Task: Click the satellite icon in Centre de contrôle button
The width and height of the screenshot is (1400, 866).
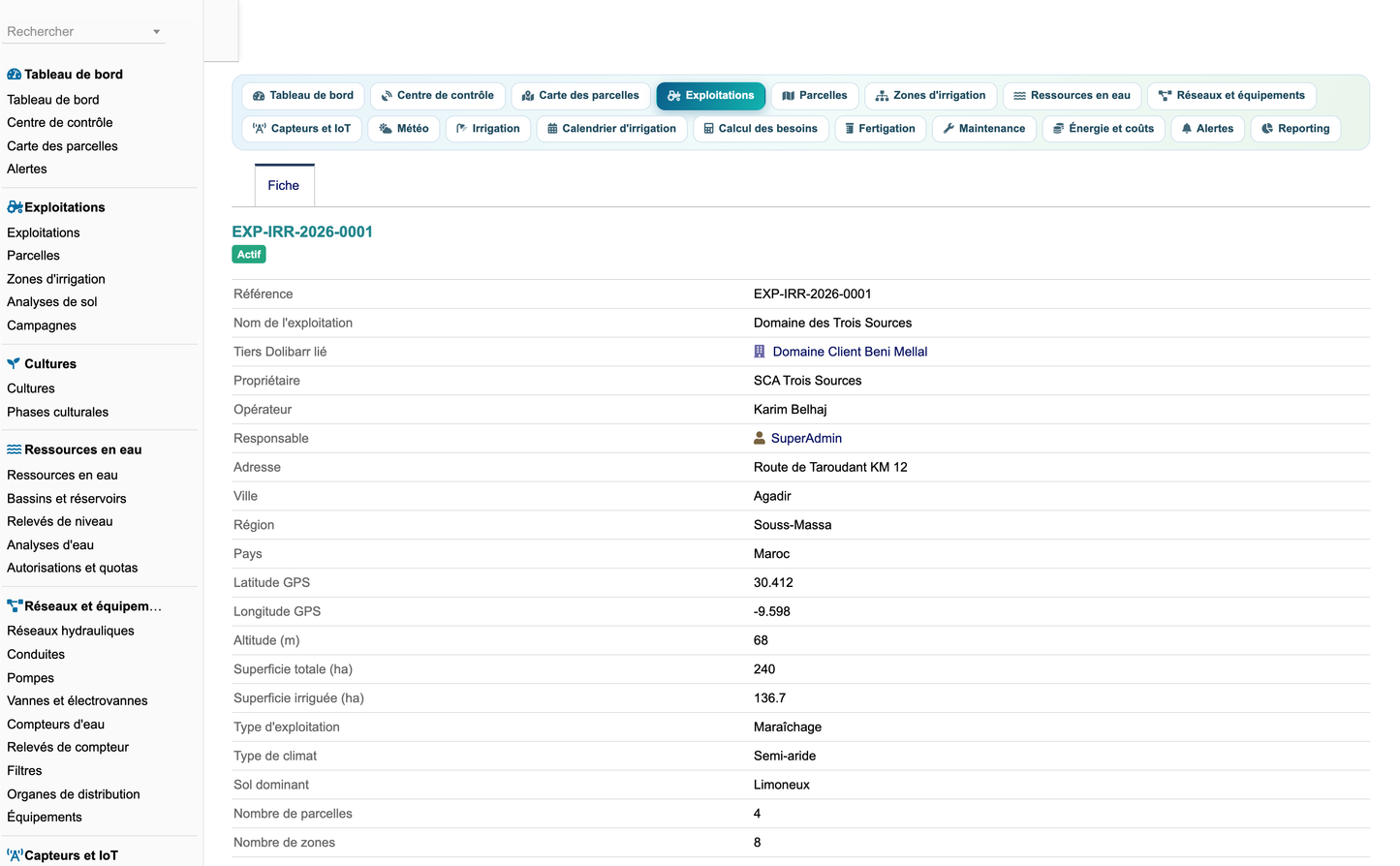Action: tap(387, 96)
